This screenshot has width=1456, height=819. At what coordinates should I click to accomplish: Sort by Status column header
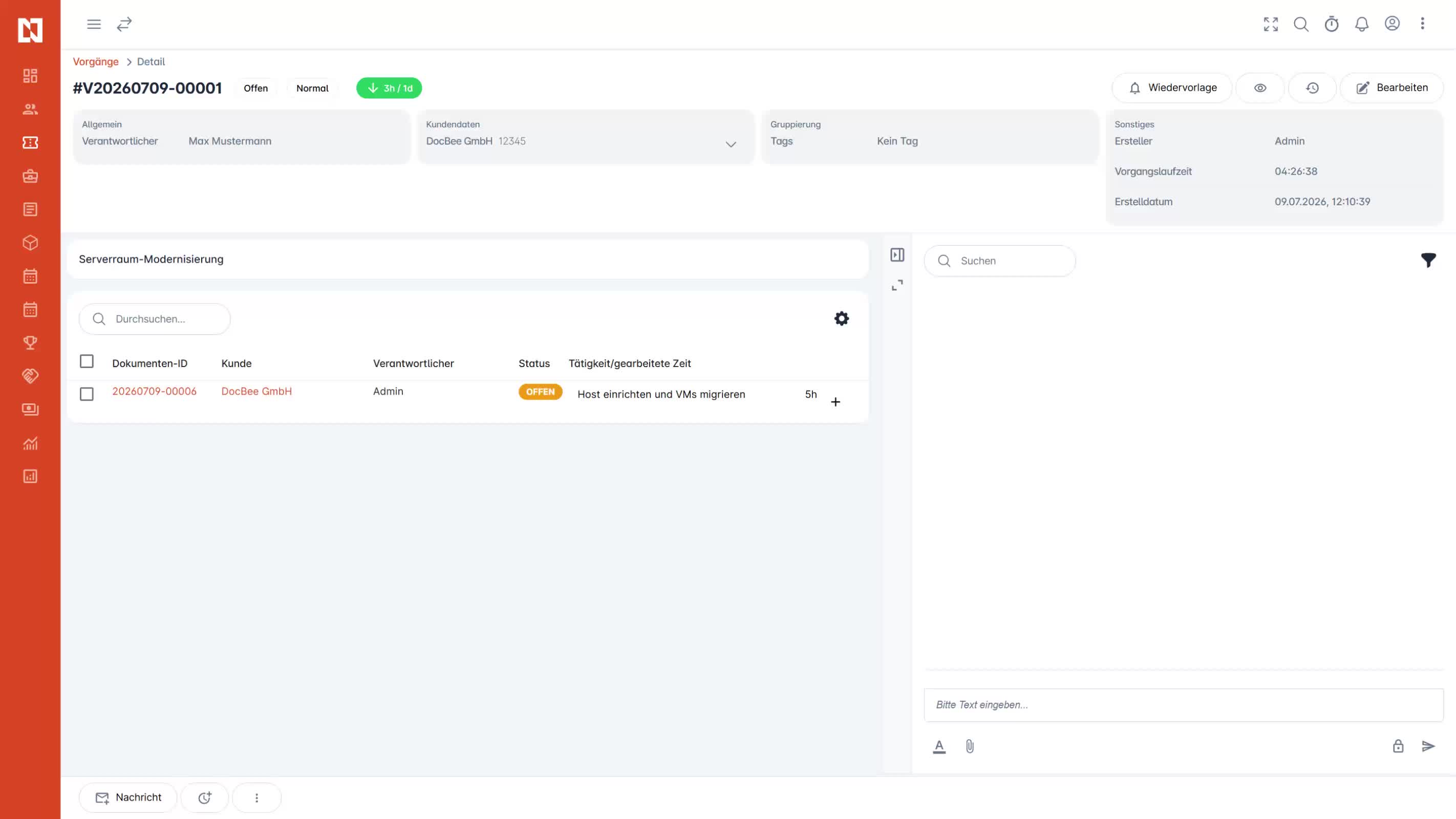coord(534,363)
